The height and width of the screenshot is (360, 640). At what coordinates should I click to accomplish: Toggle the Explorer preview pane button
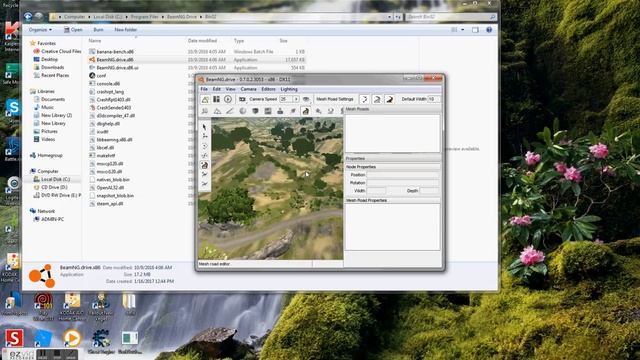click(475, 30)
